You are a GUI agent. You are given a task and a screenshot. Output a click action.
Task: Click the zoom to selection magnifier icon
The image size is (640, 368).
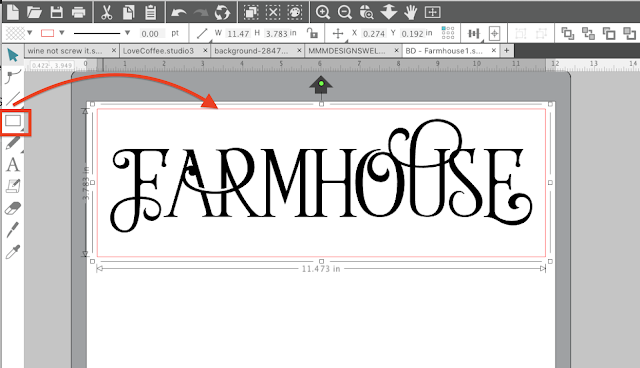pos(367,12)
